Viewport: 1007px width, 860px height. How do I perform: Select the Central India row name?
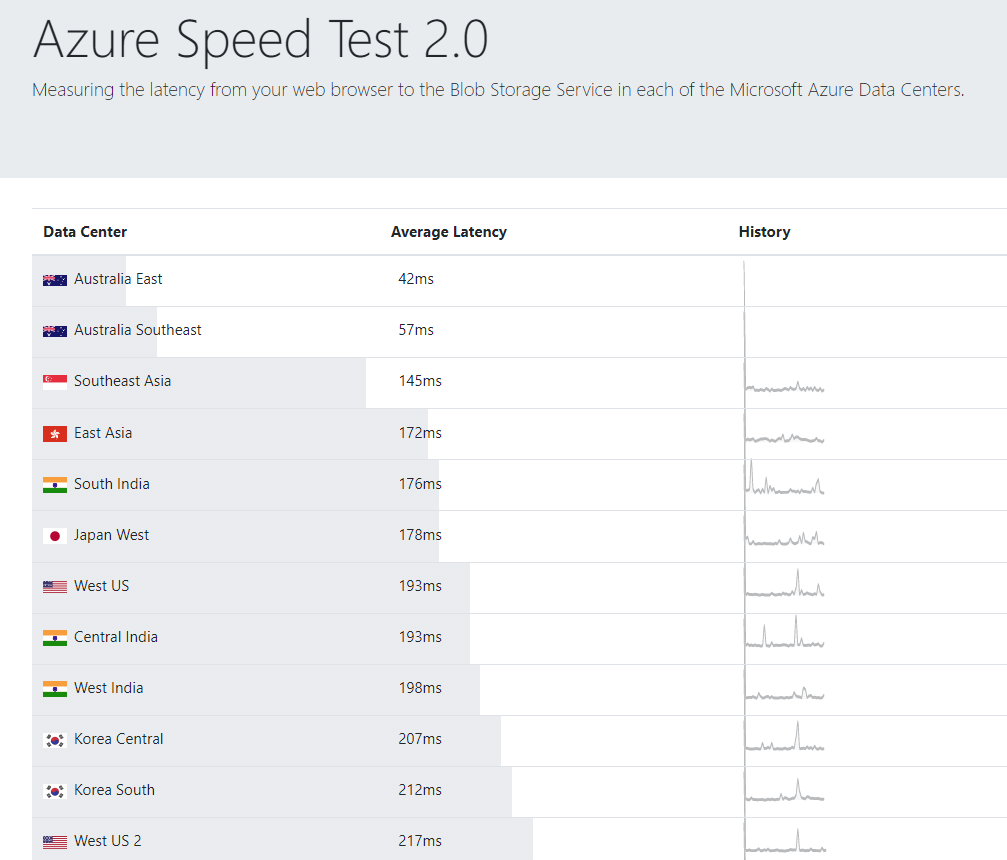pos(116,636)
